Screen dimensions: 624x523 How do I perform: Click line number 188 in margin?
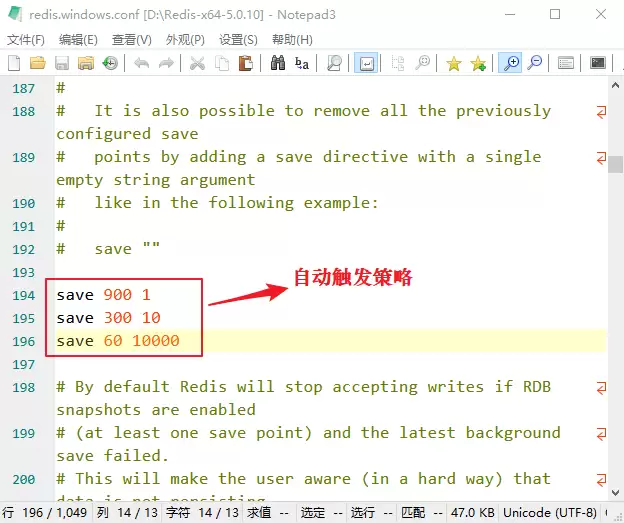(x=24, y=111)
